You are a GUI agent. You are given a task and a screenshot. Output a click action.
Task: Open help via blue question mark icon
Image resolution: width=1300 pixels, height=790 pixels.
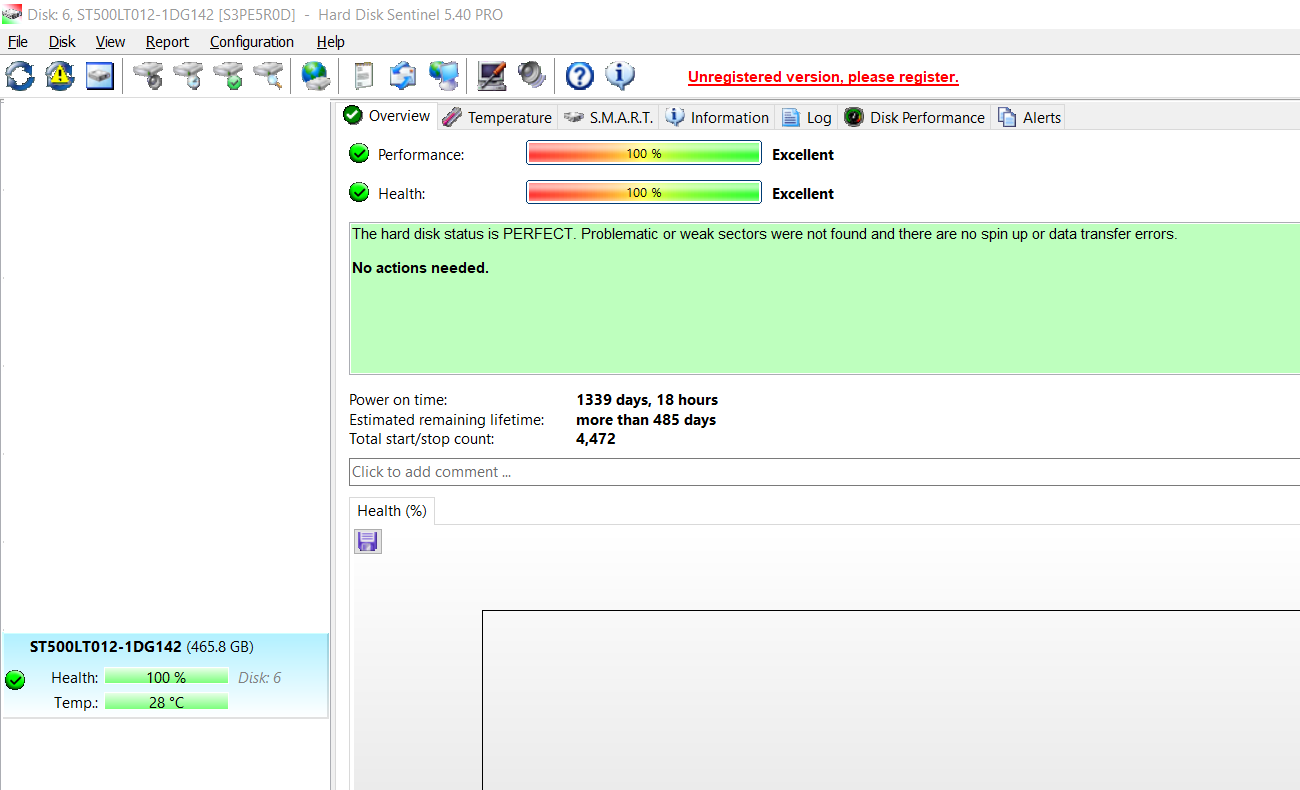[x=580, y=76]
